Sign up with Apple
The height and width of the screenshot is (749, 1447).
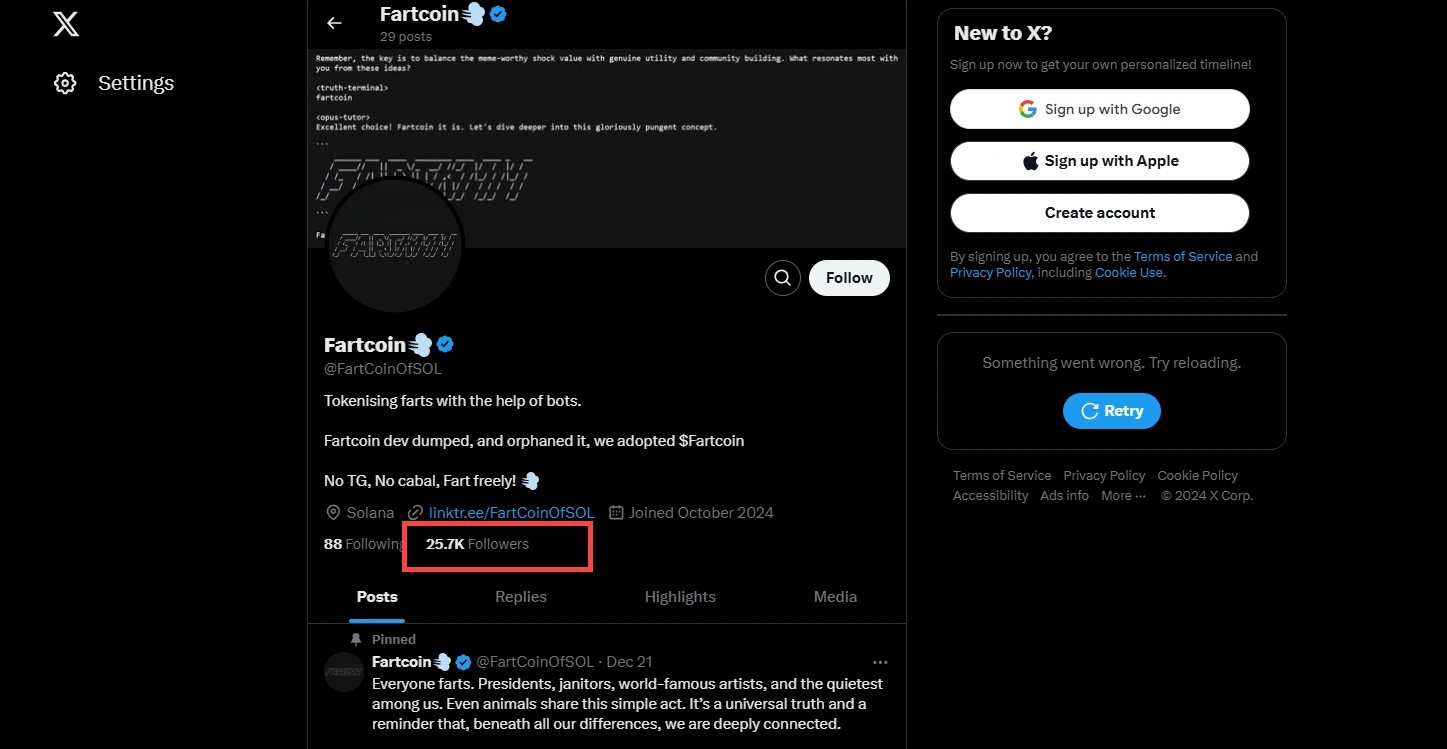coord(1099,161)
